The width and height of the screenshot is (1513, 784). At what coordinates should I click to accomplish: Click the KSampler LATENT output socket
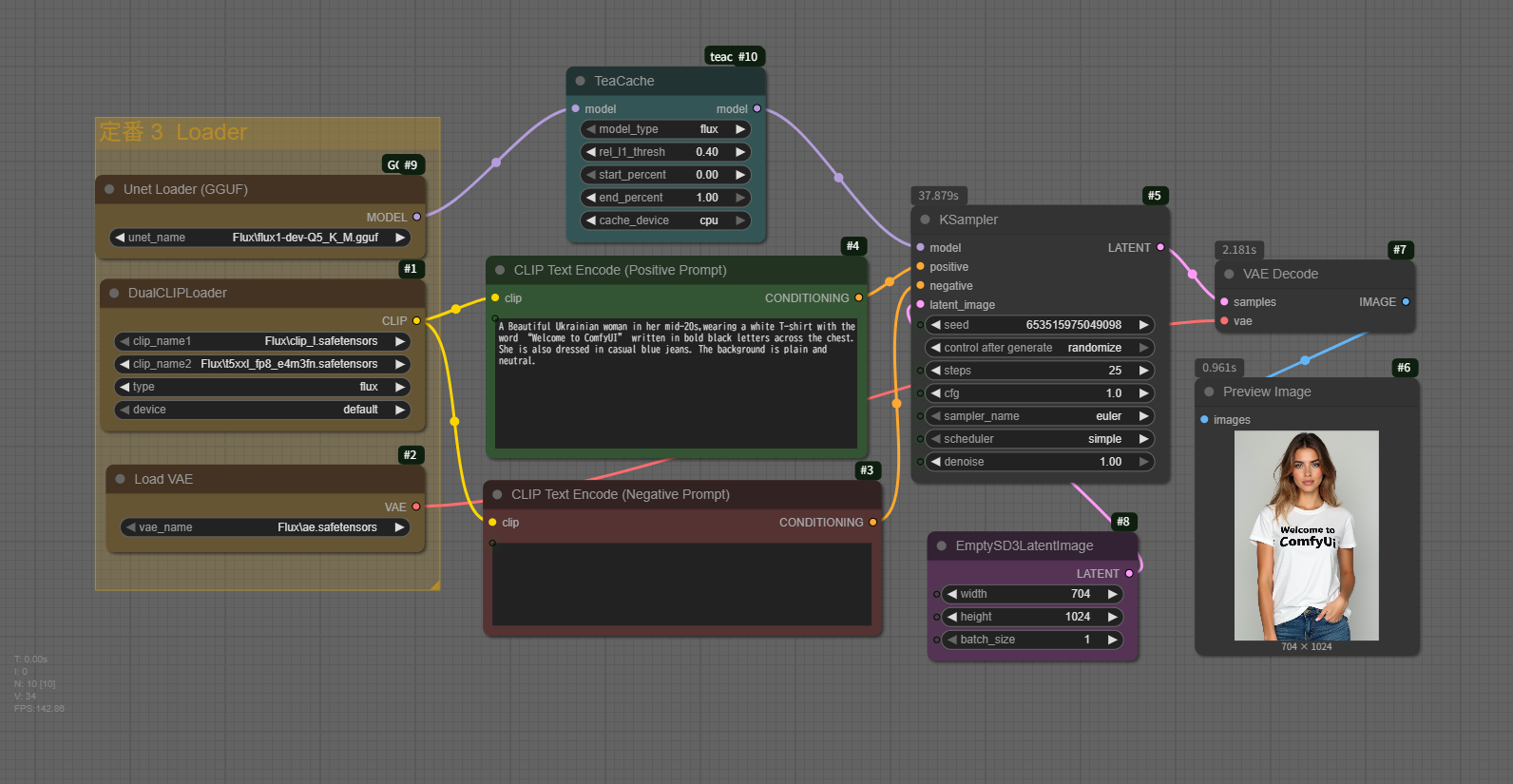point(1160,248)
